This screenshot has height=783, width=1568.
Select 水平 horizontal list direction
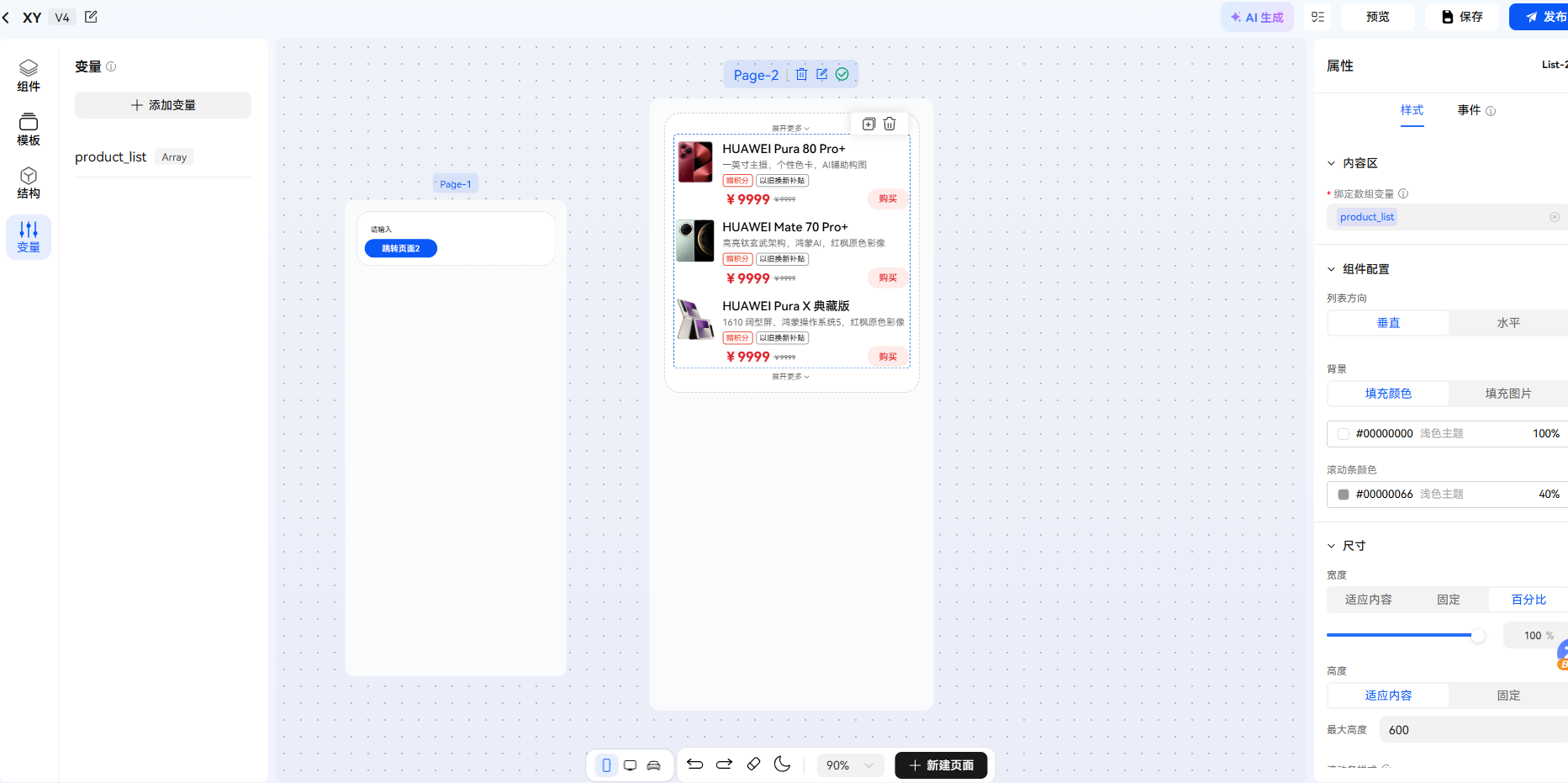(1508, 323)
